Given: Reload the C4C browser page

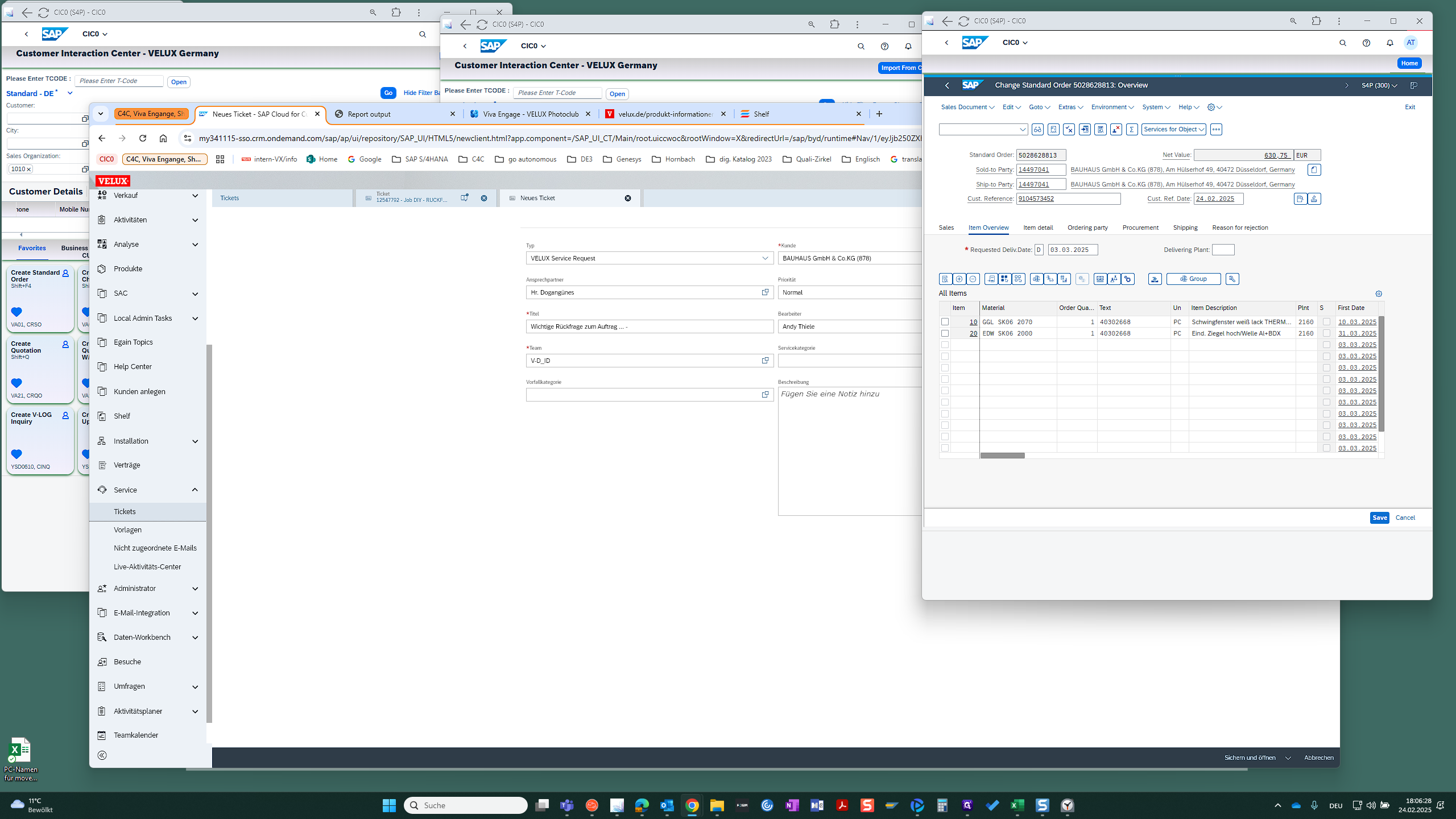Looking at the screenshot, I should (143, 138).
